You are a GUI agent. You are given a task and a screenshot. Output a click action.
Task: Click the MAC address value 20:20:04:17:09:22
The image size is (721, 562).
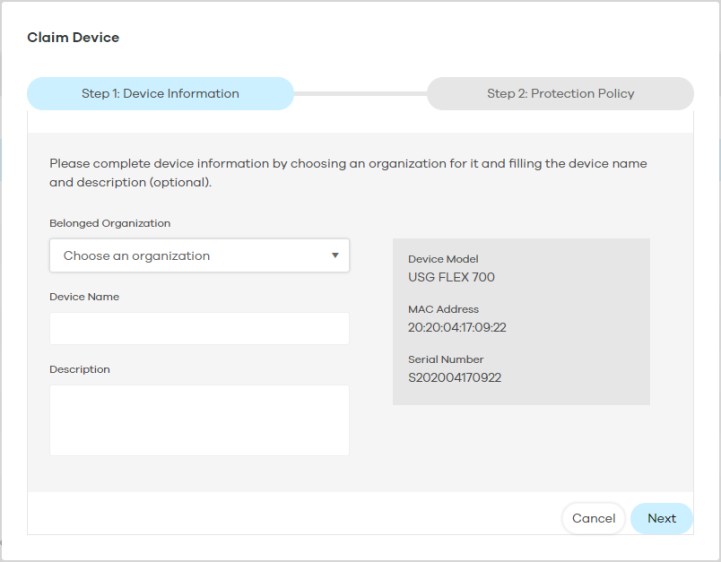[457, 327]
